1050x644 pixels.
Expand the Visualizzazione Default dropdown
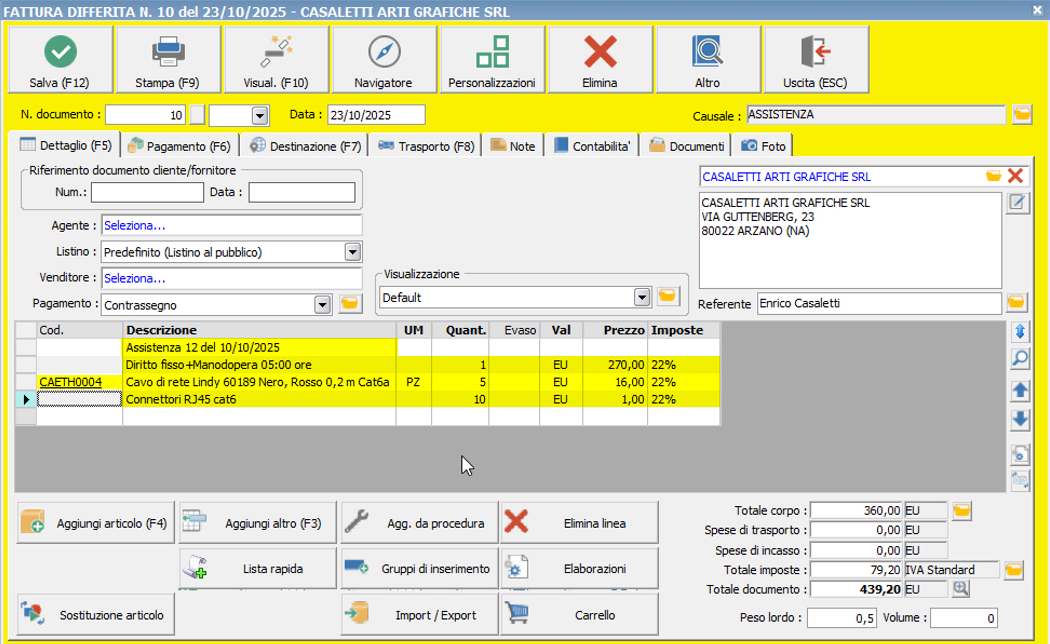(643, 297)
